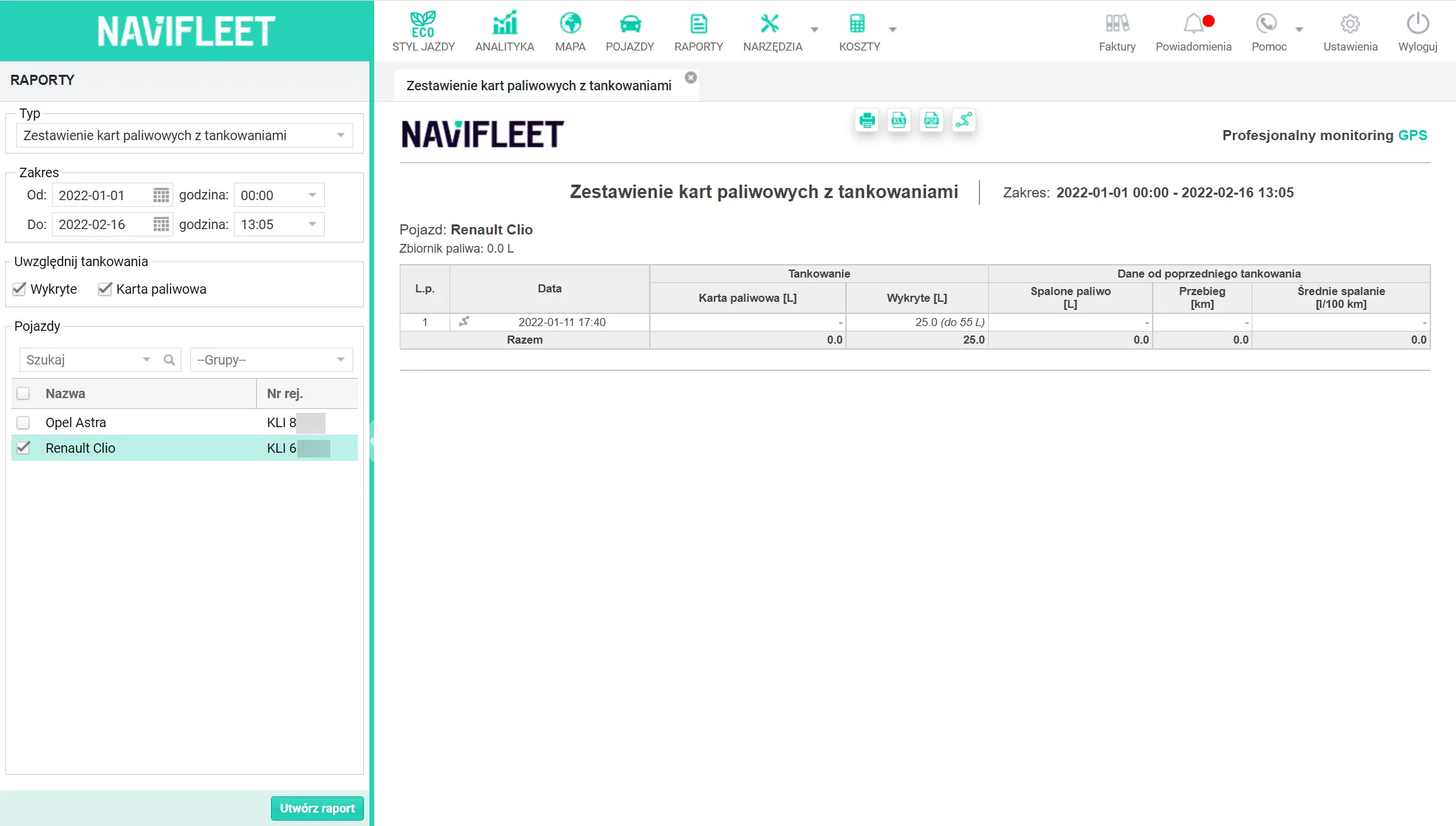Toggle the Wykryte checkbox
The image size is (1456, 826).
pos(20,289)
